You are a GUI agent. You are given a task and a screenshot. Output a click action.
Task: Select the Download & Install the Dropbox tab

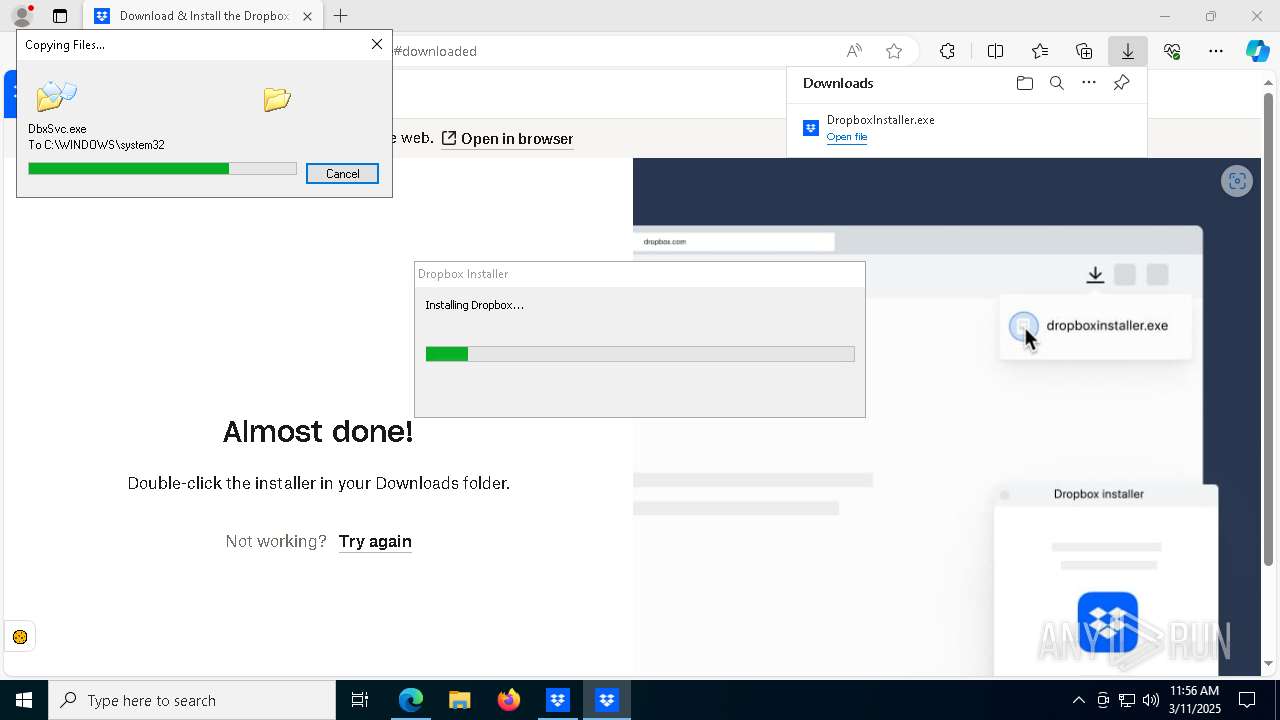click(203, 16)
